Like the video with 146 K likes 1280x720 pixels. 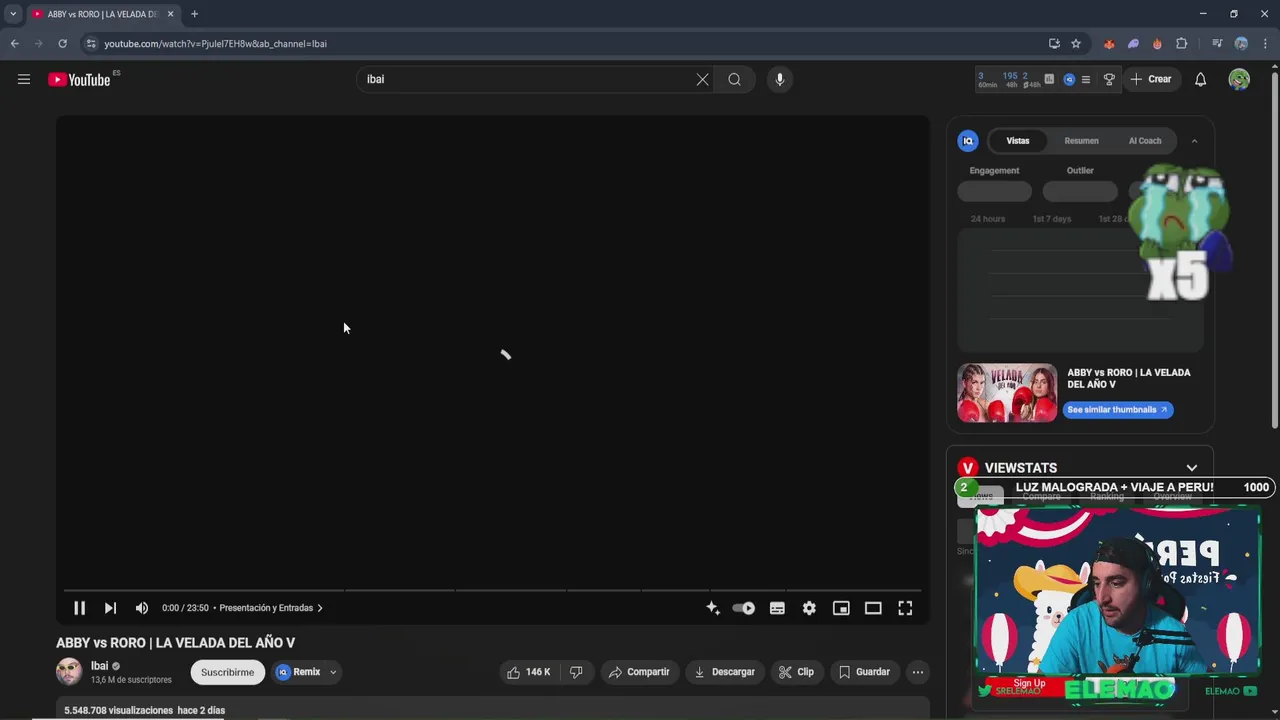coord(529,672)
